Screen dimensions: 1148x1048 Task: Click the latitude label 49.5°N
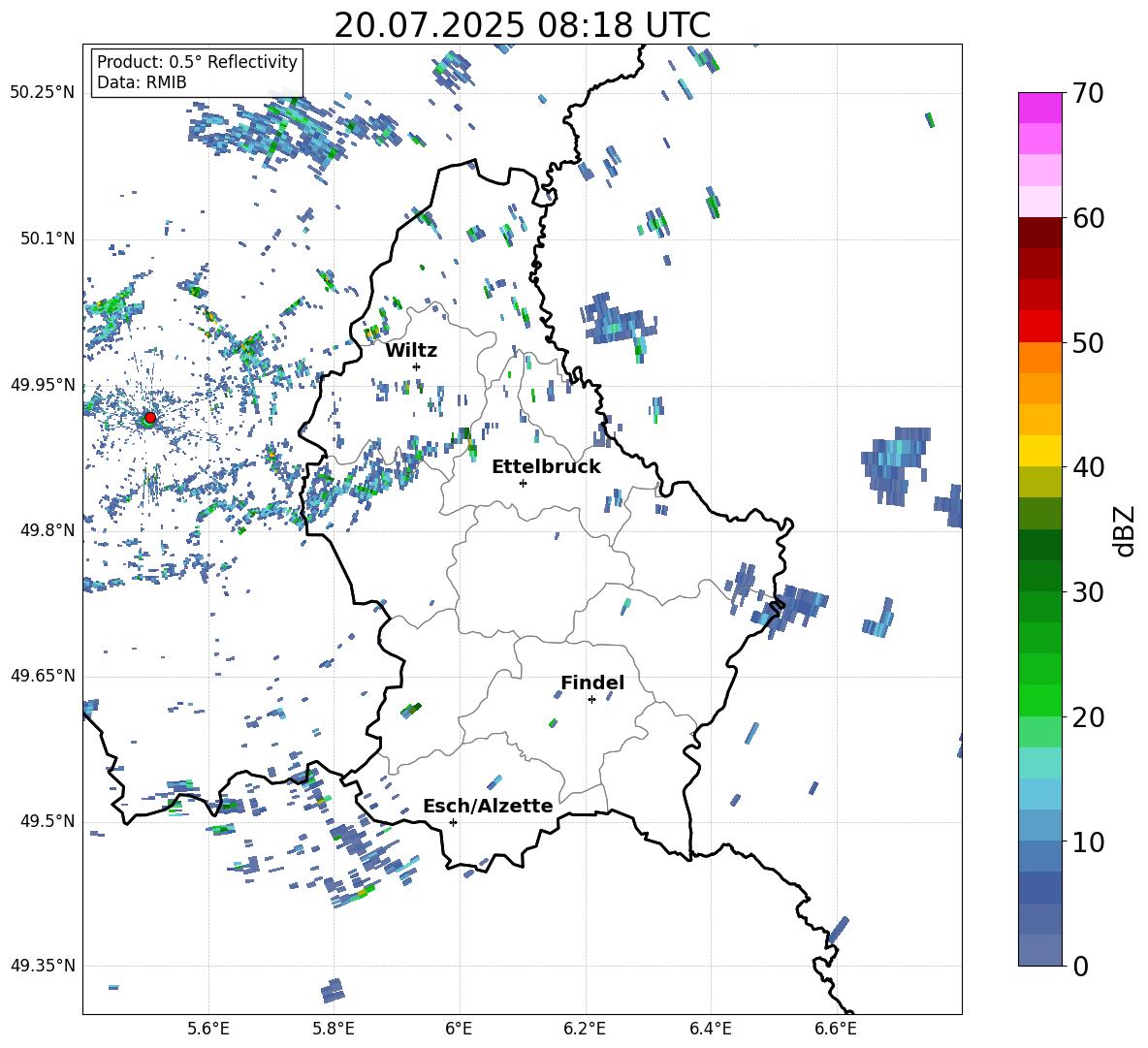48,820
